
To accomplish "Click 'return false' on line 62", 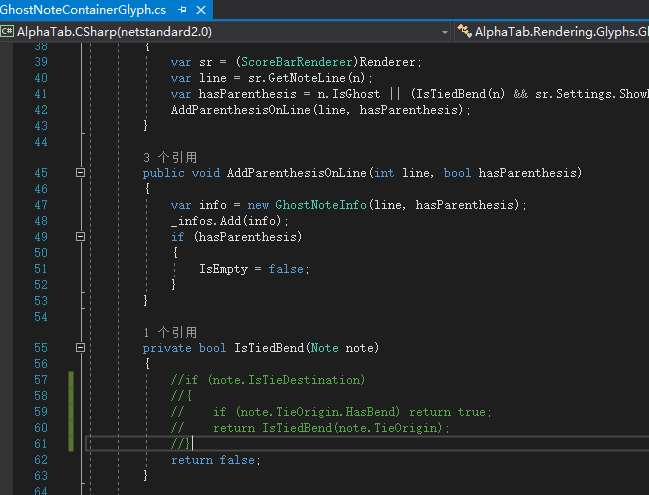I will [213, 460].
